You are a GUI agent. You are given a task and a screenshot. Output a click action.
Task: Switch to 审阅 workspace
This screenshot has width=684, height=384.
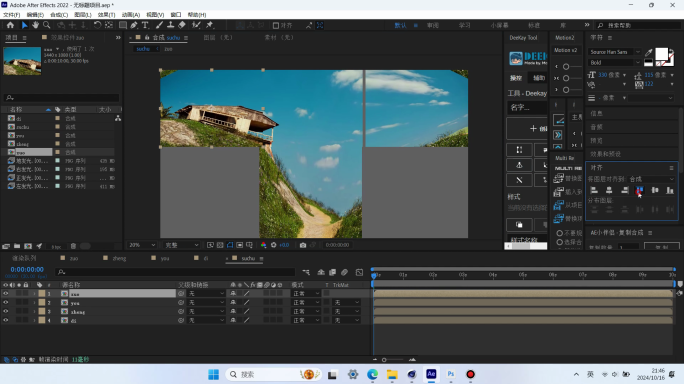tap(433, 25)
